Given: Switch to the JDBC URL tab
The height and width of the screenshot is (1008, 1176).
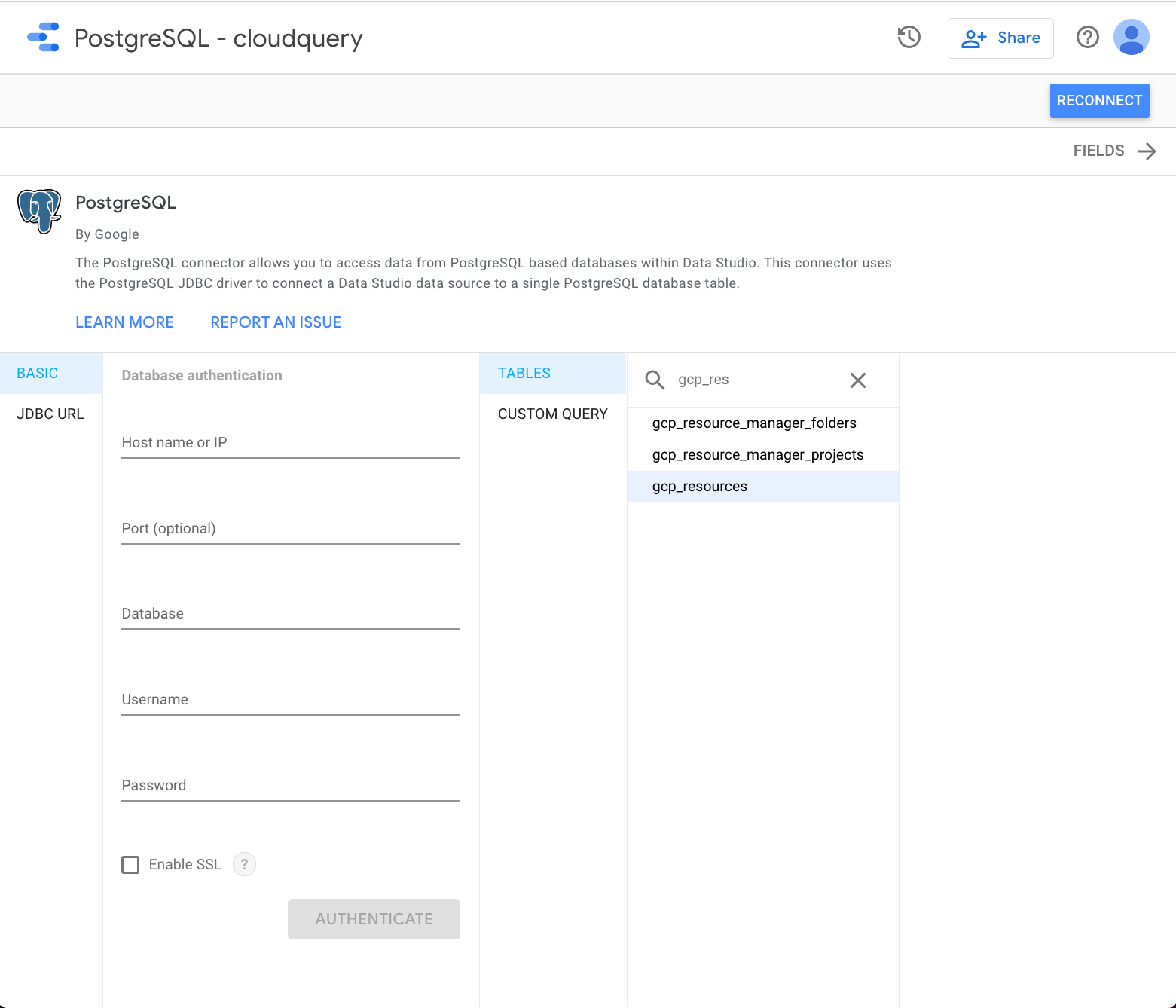Looking at the screenshot, I should pos(50,414).
